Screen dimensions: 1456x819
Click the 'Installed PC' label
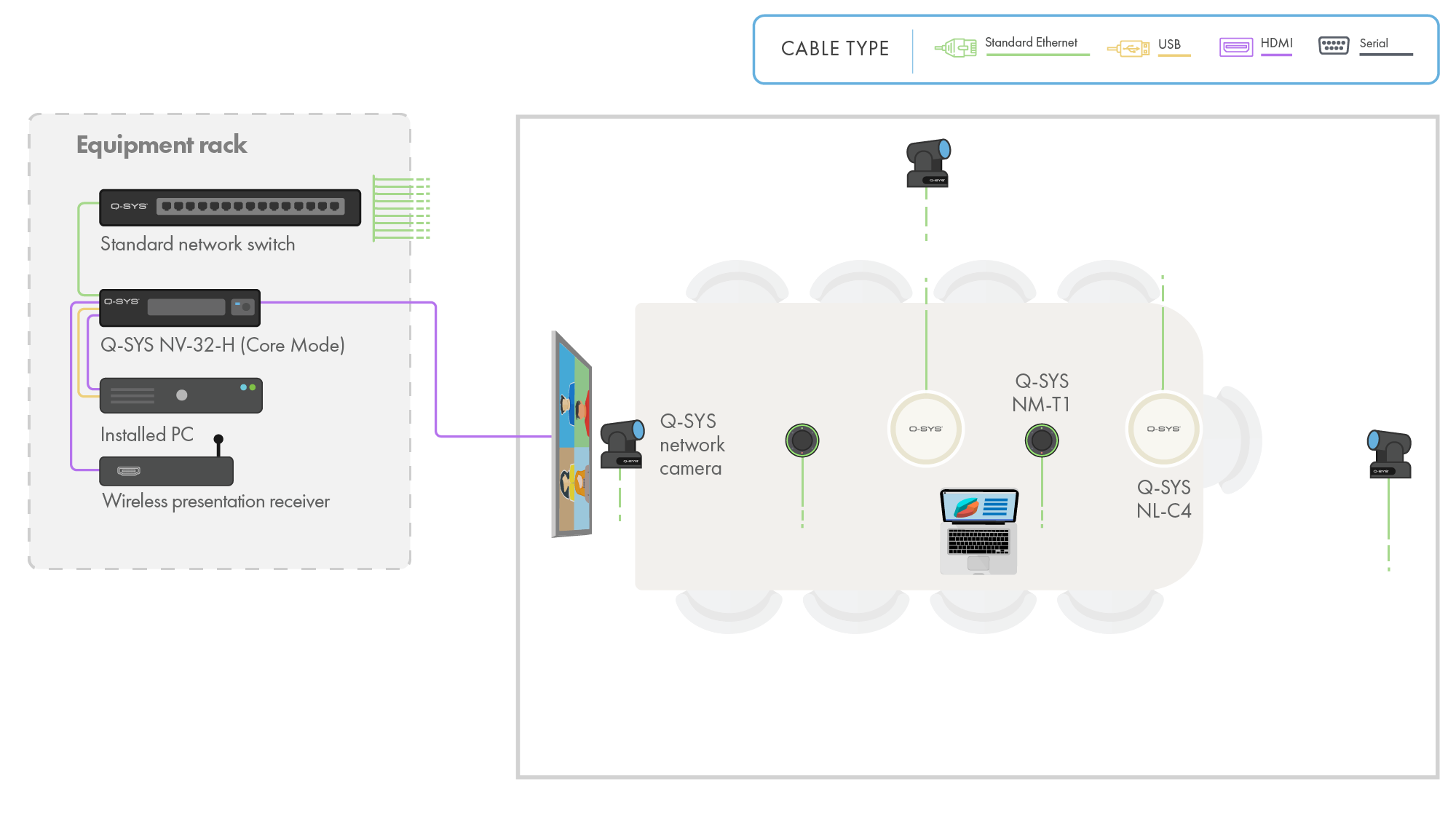coord(147,435)
